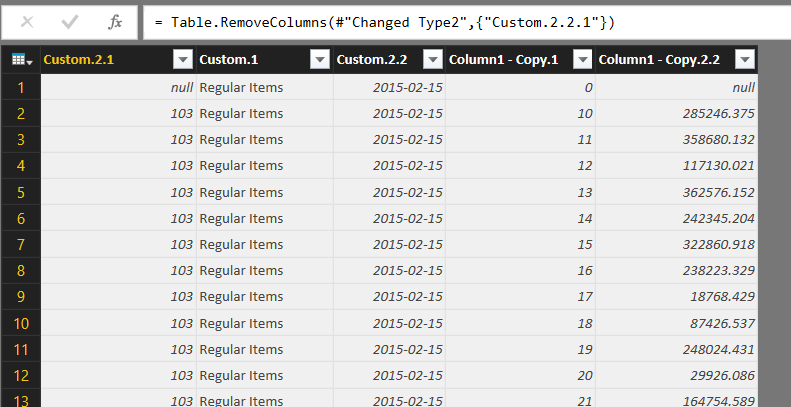791x407 pixels.
Task: Click the Regular Items cell in row 5
Action: coord(264,192)
